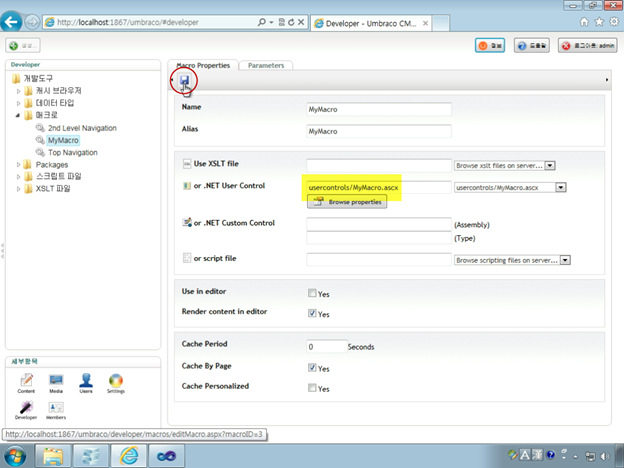
Task: Save the macro with the disk icon
Action: tap(184, 80)
